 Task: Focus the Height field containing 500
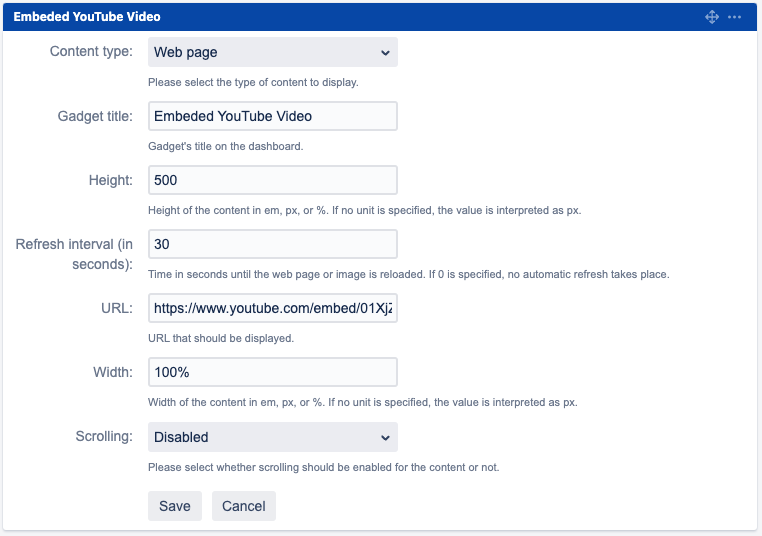[272, 180]
